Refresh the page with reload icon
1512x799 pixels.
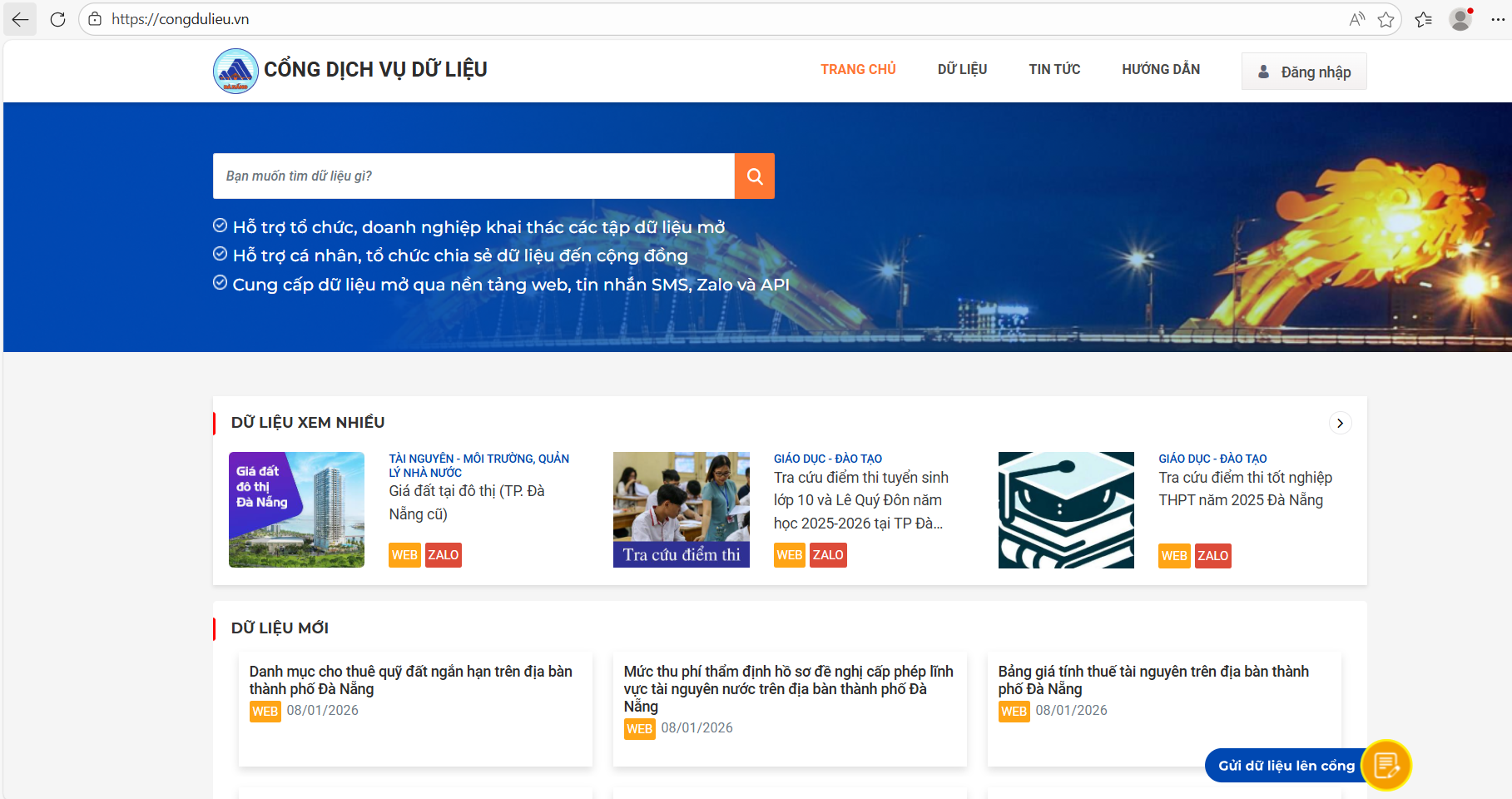click(57, 19)
